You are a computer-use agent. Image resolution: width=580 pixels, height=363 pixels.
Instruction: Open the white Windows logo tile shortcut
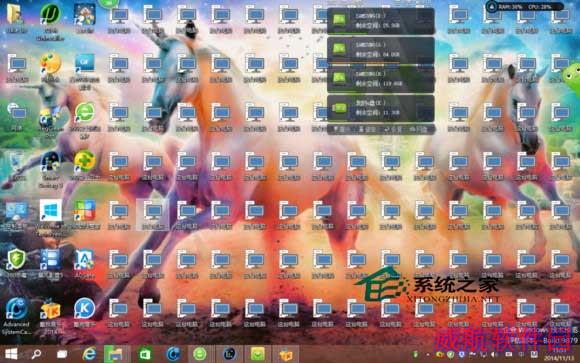pos(51,211)
